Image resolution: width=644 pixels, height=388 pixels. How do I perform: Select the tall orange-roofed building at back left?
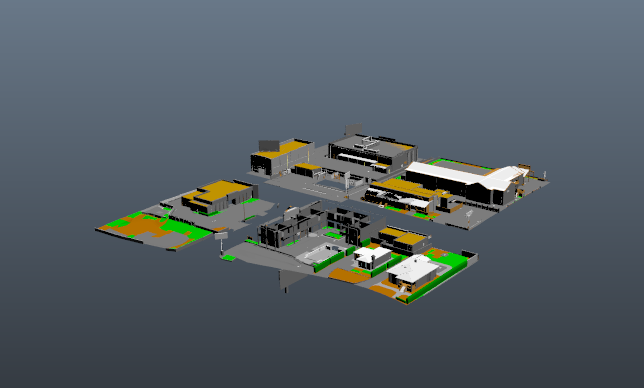(282, 158)
